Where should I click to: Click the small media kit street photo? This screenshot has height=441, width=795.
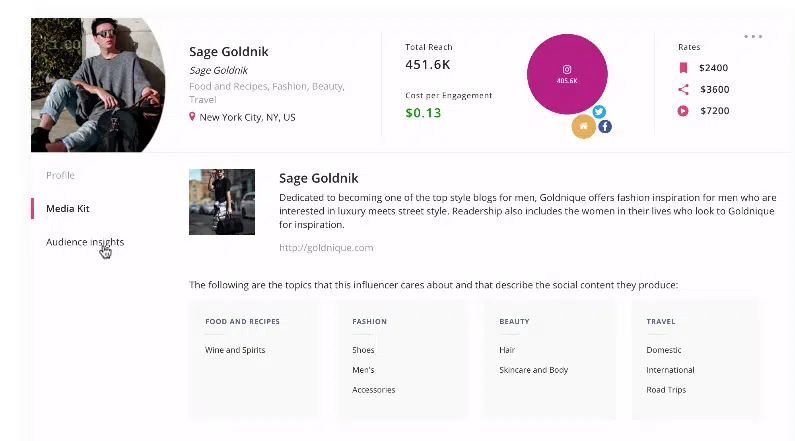(x=222, y=202)
